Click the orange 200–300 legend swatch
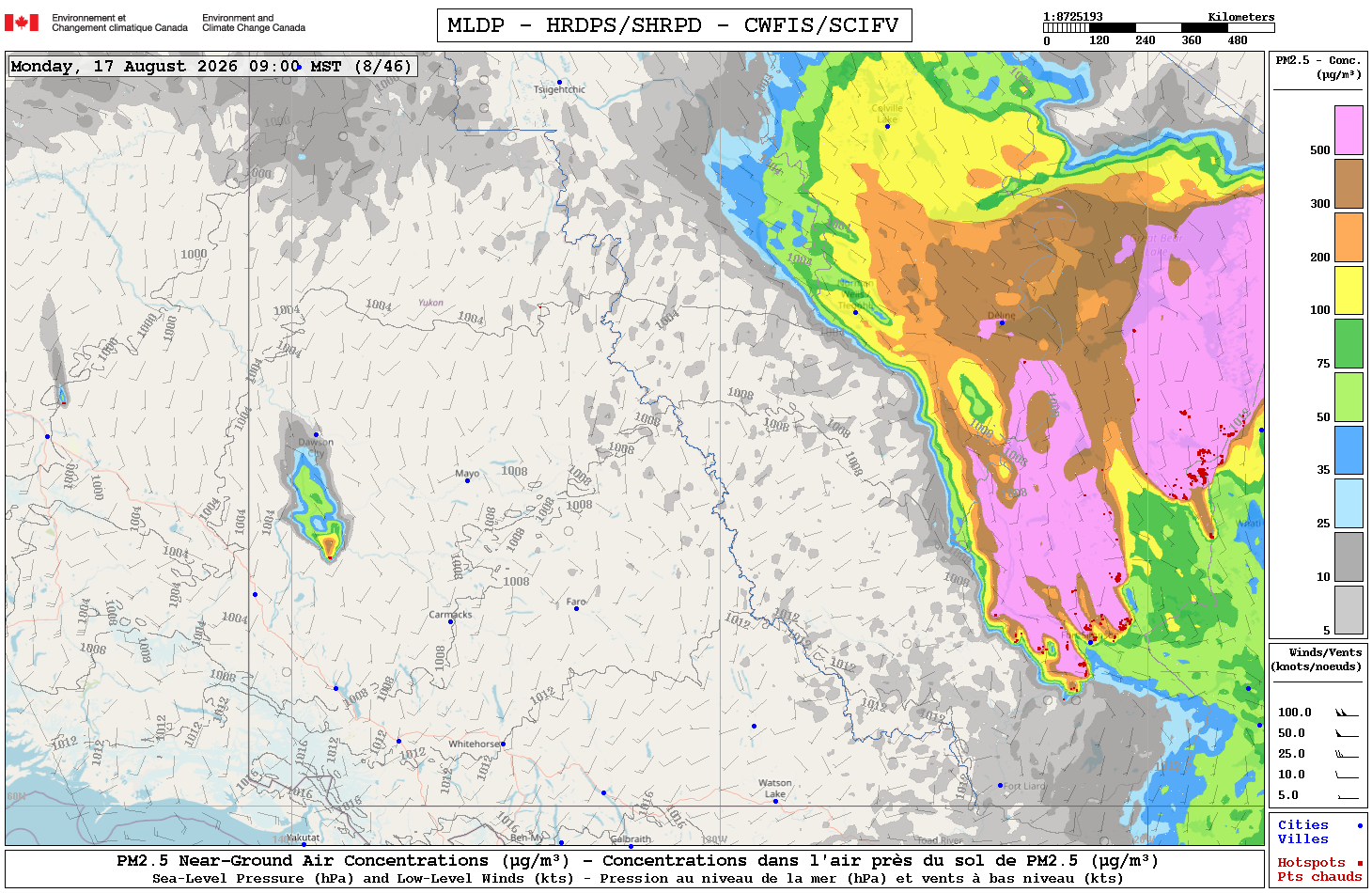1372x893 pixels. click(x=1349, y=237)
